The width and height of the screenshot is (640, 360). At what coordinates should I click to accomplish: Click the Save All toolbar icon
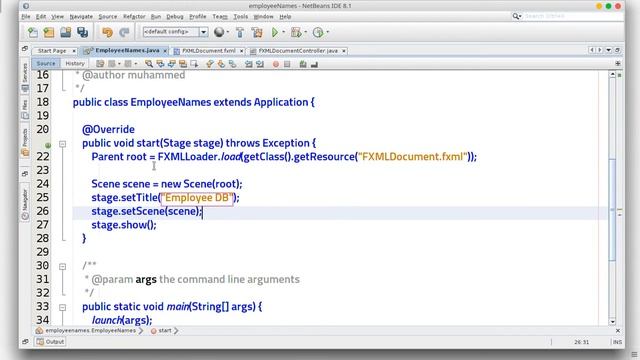tap(82, 32)
